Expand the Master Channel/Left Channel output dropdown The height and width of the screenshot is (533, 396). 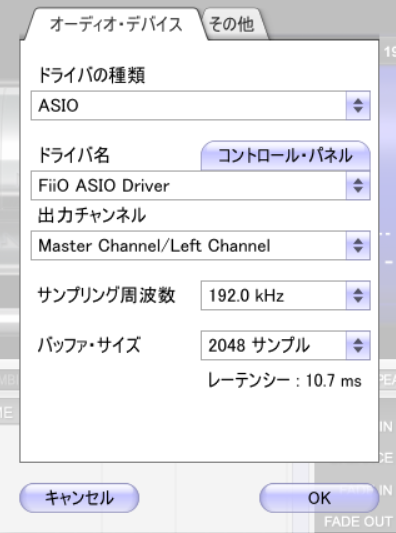(200, 245)
